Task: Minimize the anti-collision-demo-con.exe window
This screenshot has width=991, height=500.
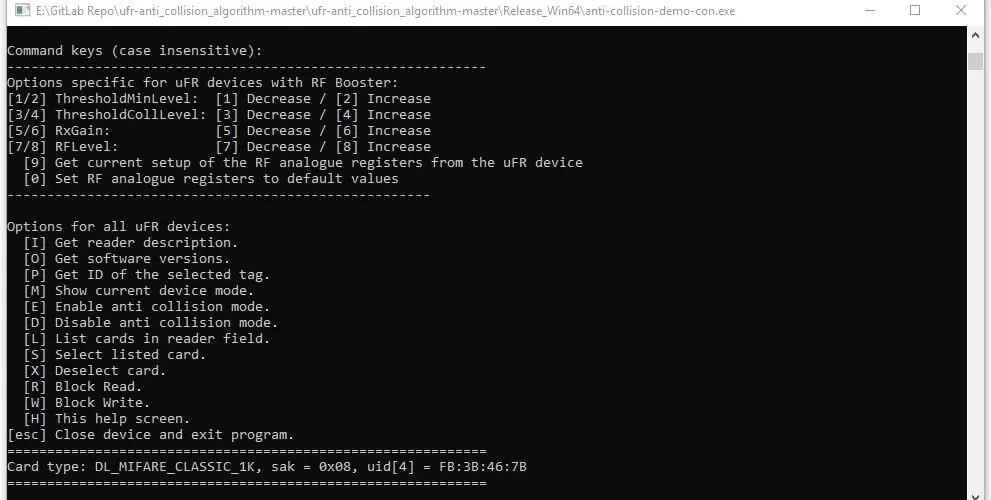Action: coord(870,11)
